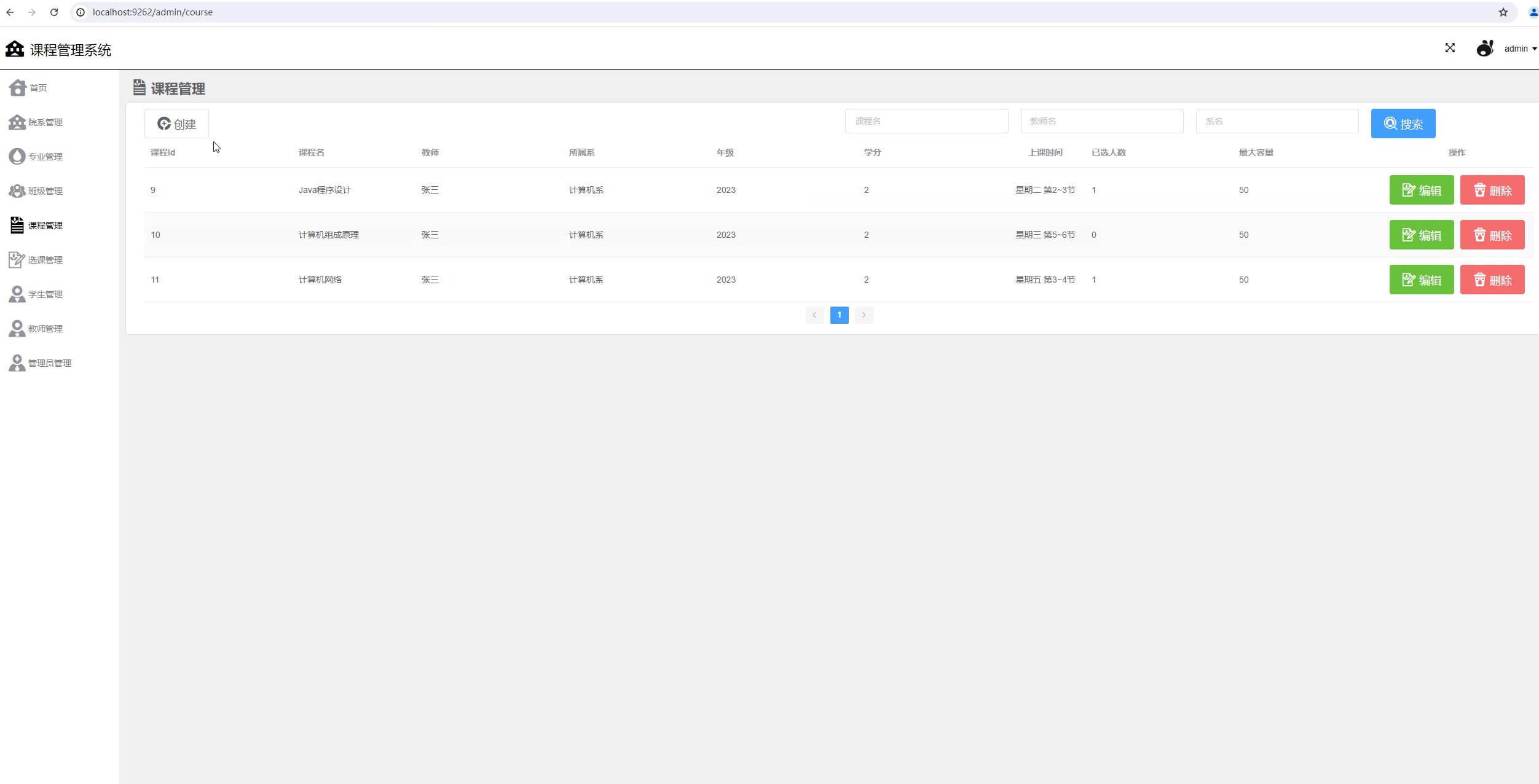Focus the 教师名 search field
This screenshot has height=784, width=1539.
click(x=1102, y=121)
